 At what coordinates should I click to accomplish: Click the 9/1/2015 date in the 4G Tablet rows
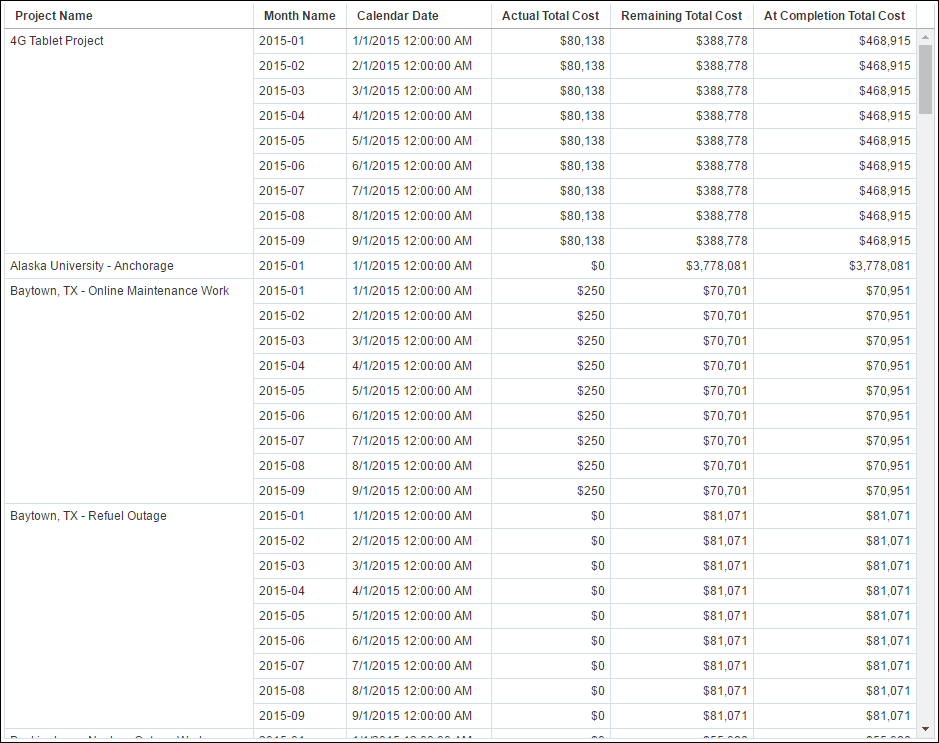coord(411,241)
